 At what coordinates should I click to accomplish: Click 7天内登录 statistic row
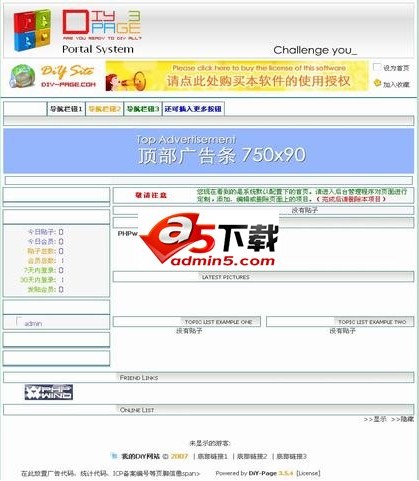point(43,270)
